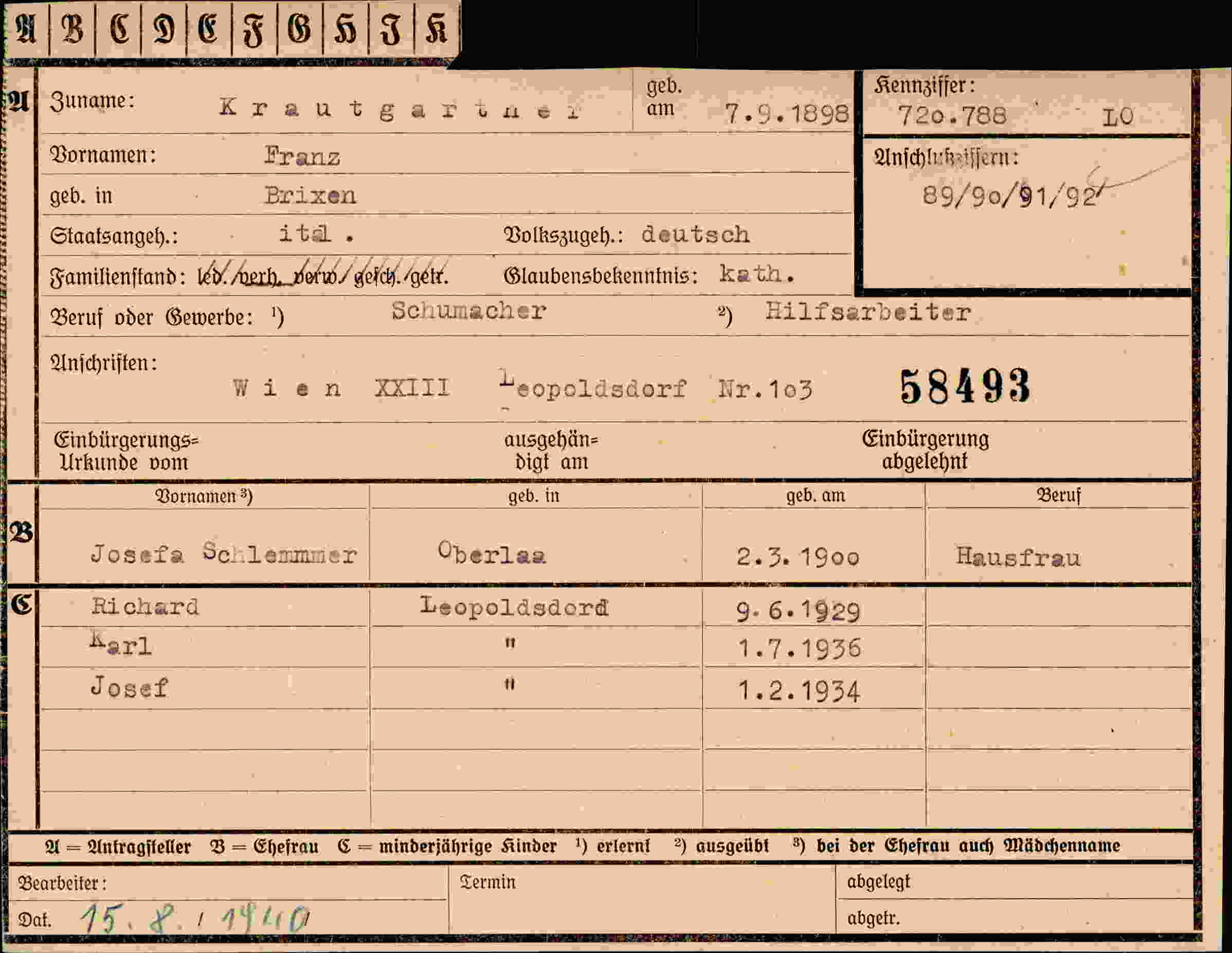Viewport: 1232px width, 953px height.
Task: Select Richard's birthplace "Leopoldsdorf"
Action: pyautogui.click(x=515, y=606)
